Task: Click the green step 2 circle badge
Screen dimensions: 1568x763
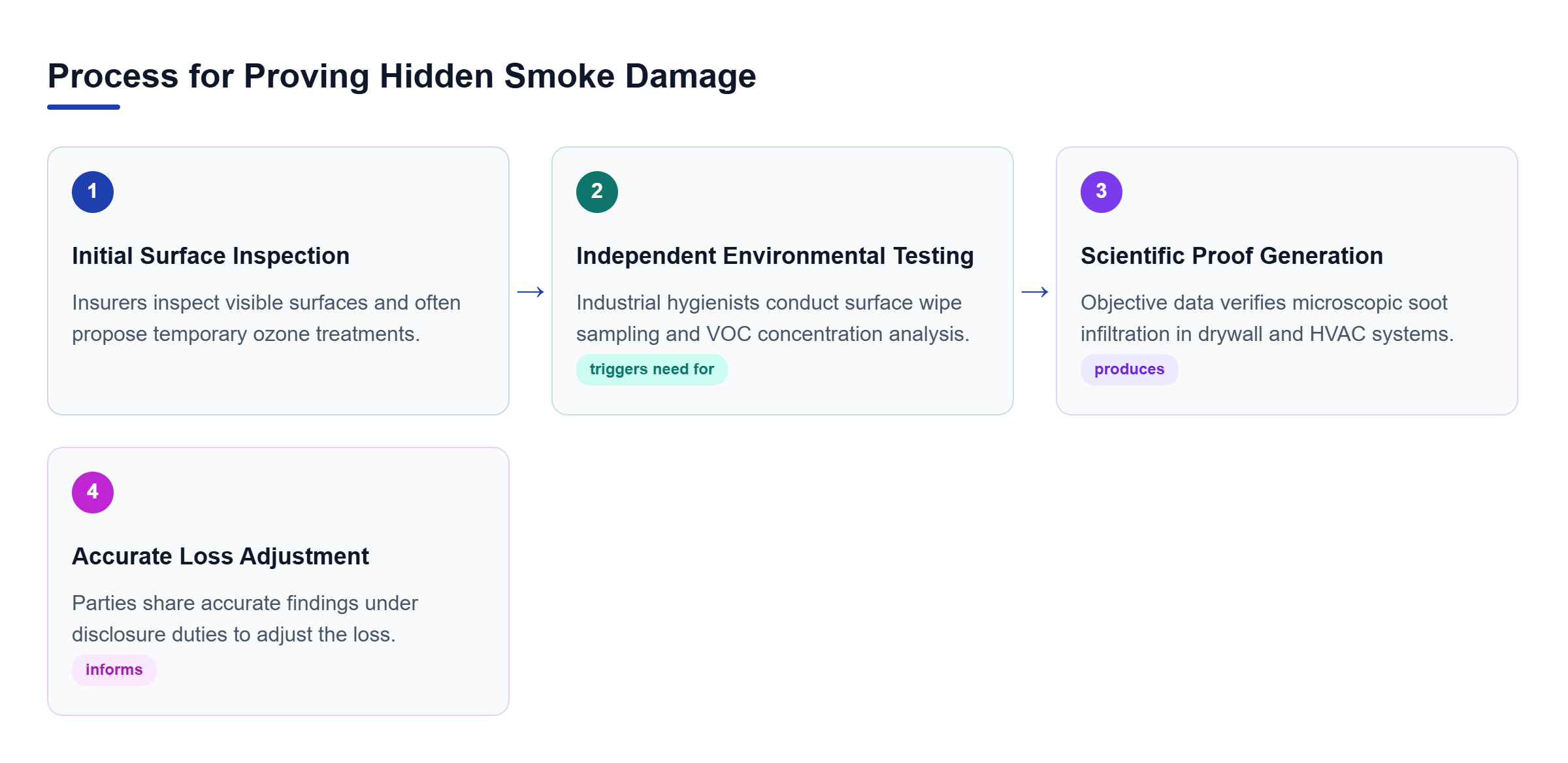Action: (x=597, y=192)
